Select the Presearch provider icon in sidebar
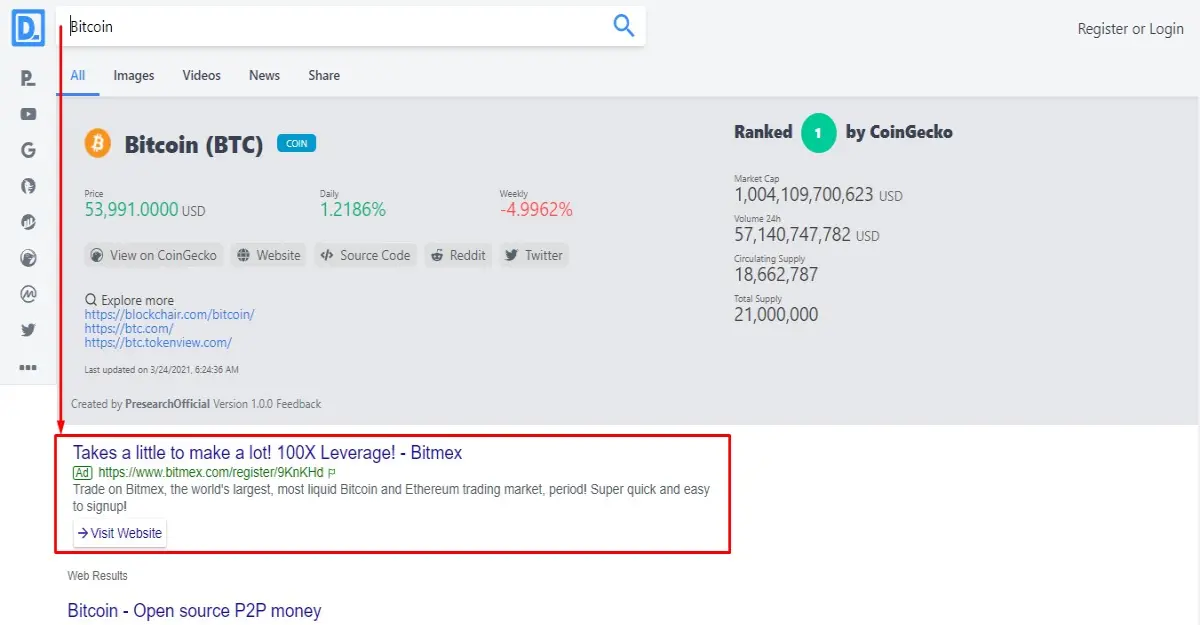The image size is (1200, 625). (28, 79)
